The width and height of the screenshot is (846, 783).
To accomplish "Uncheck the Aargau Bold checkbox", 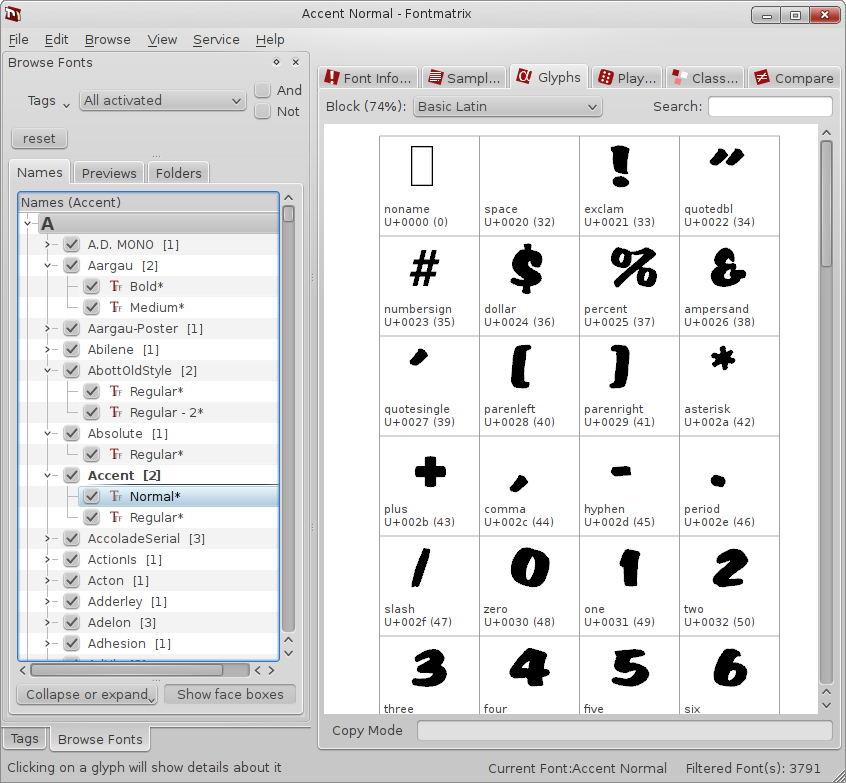I will pyautogui.click(x=92, y=286).
